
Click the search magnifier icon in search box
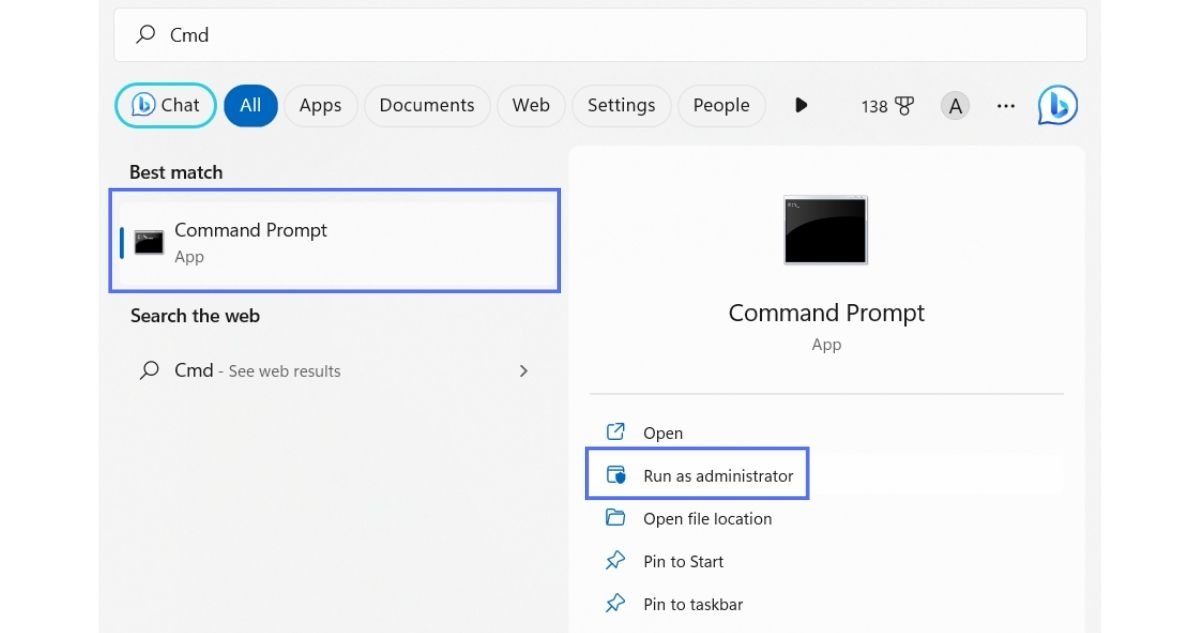point(146,35)
